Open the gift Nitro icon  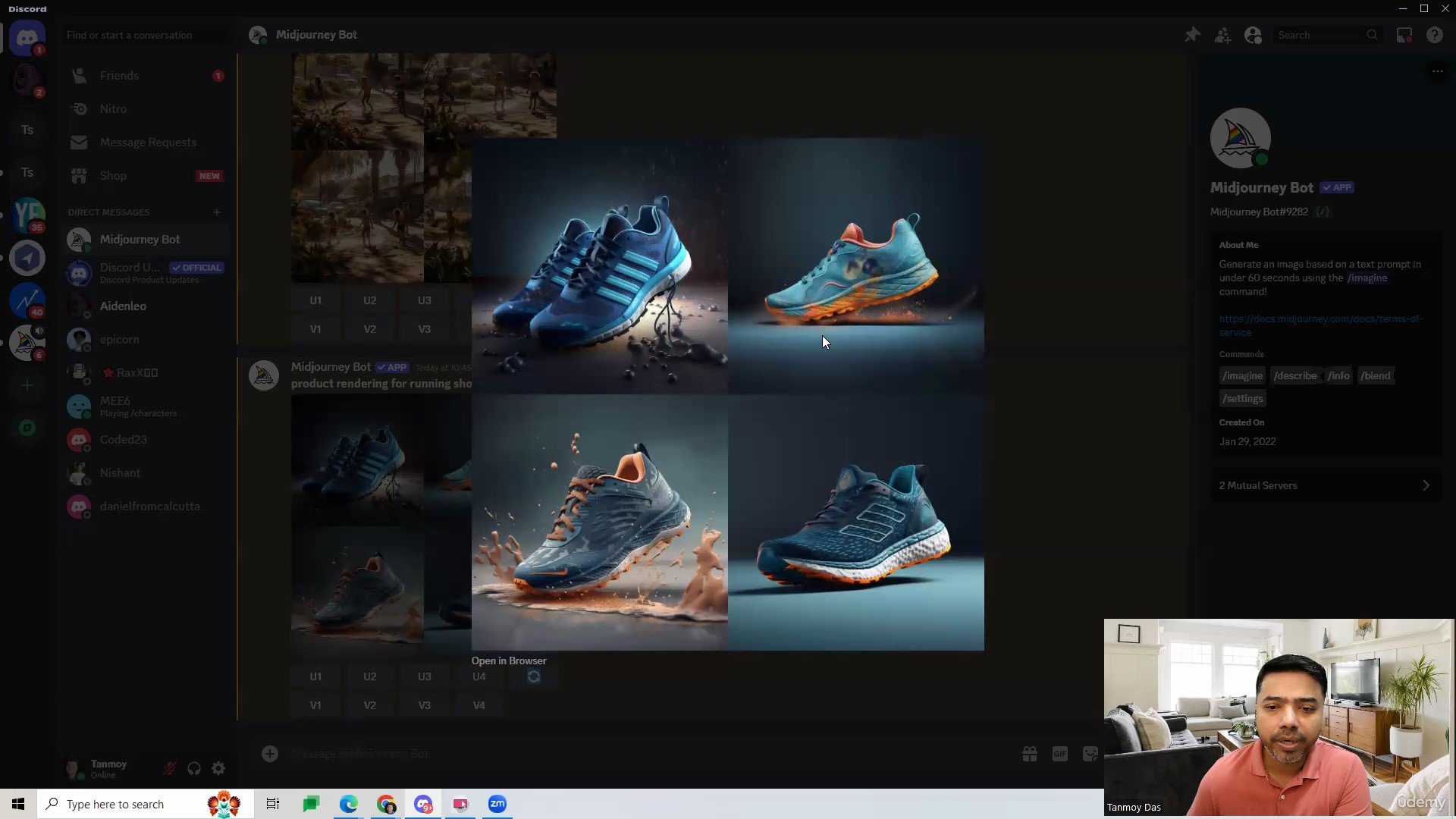[x=1030, y=754]
